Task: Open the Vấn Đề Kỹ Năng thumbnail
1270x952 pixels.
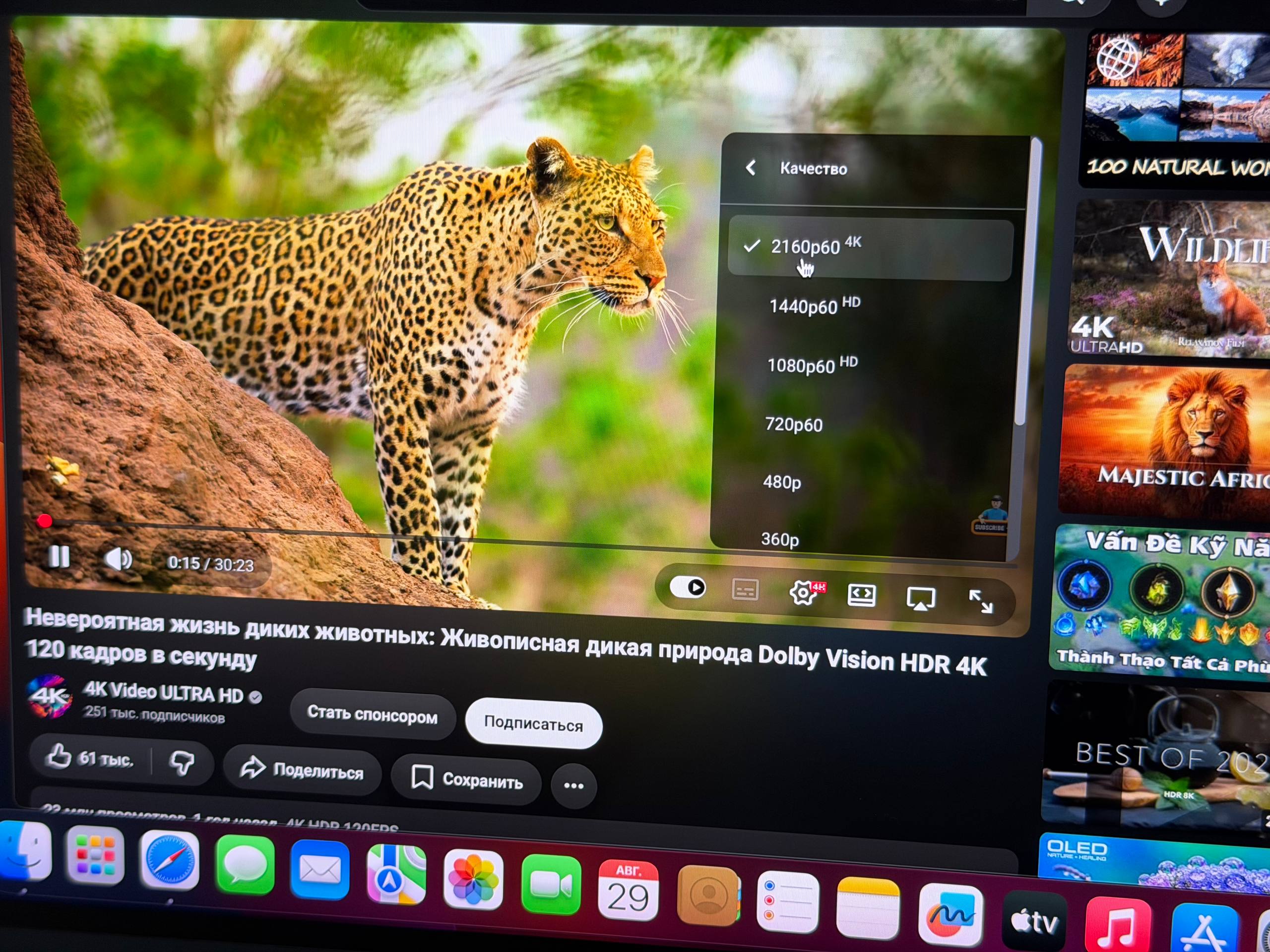Action: pyautogui.click(x=1161, y=599)
